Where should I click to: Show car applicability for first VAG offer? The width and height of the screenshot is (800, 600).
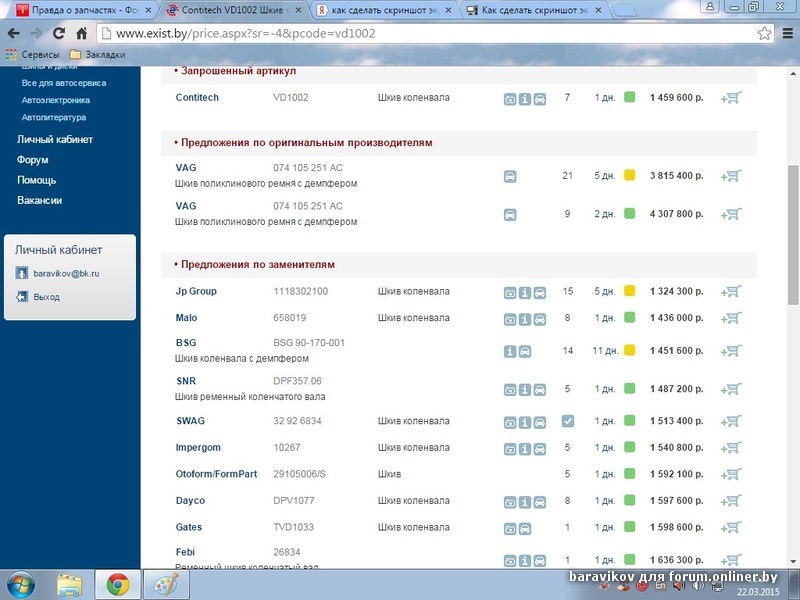510,177
